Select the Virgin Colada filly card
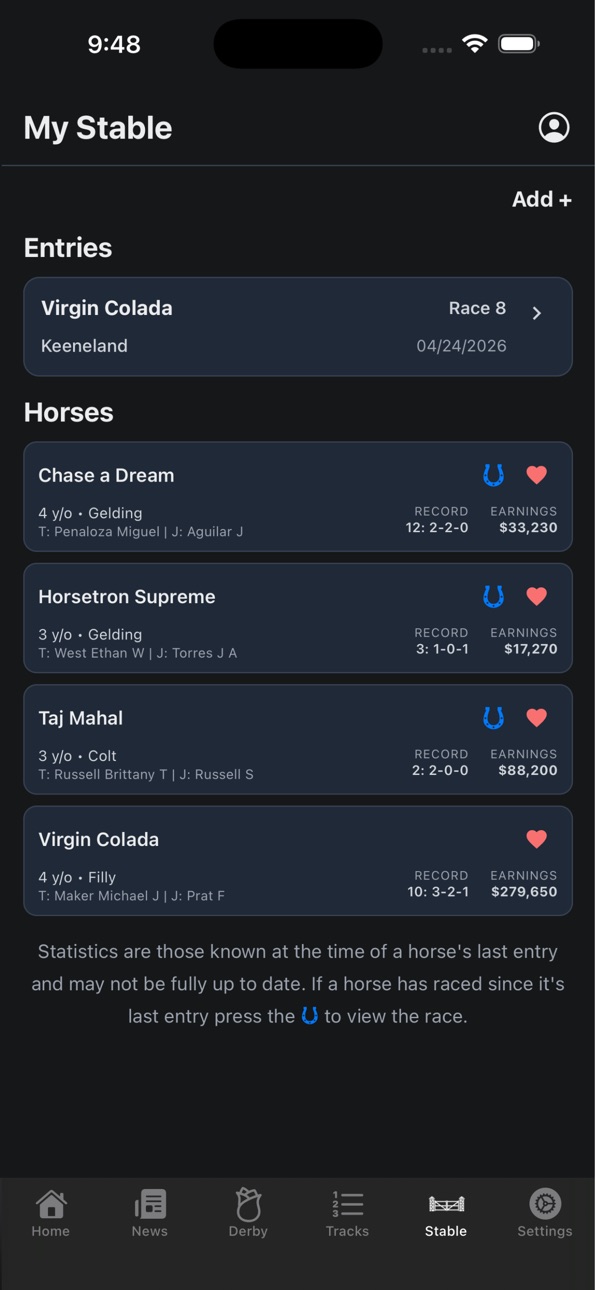 298,861
